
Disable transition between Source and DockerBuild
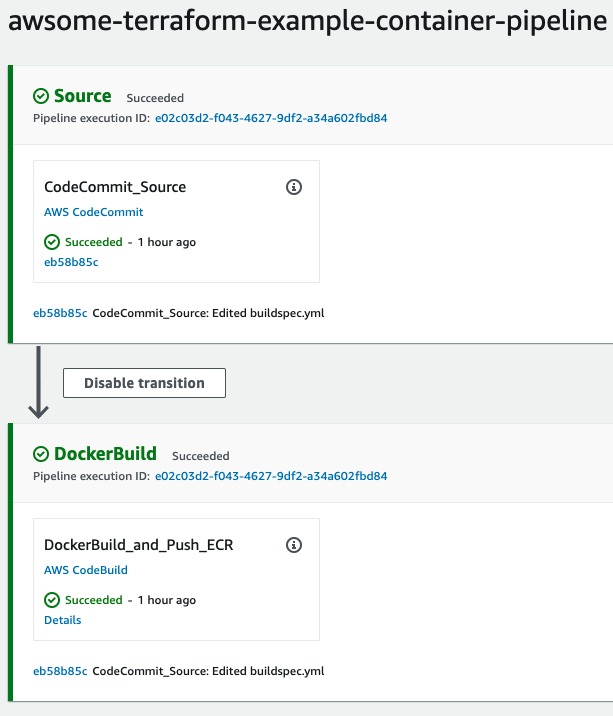pyautogui.click(x=144, y=383)
